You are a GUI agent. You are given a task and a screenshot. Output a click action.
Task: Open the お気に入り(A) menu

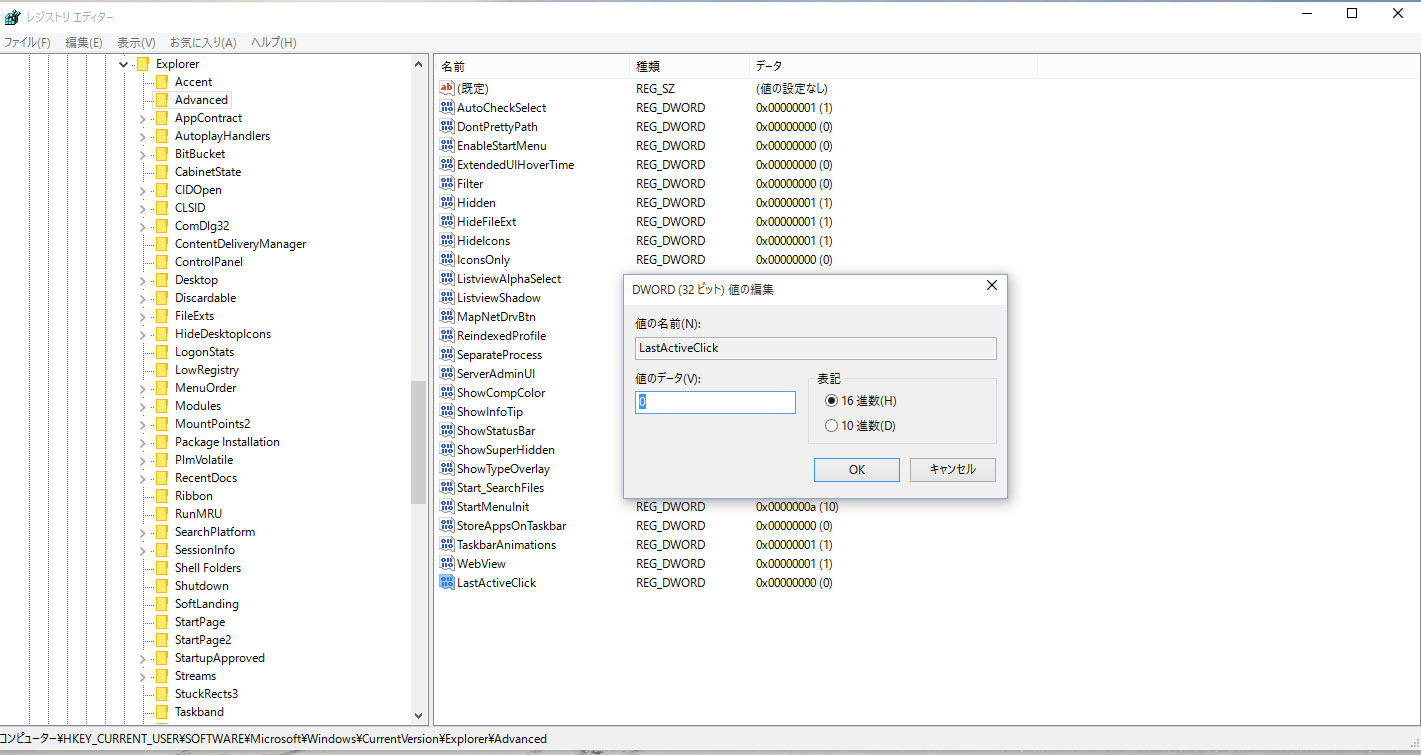tap(203, 43)
